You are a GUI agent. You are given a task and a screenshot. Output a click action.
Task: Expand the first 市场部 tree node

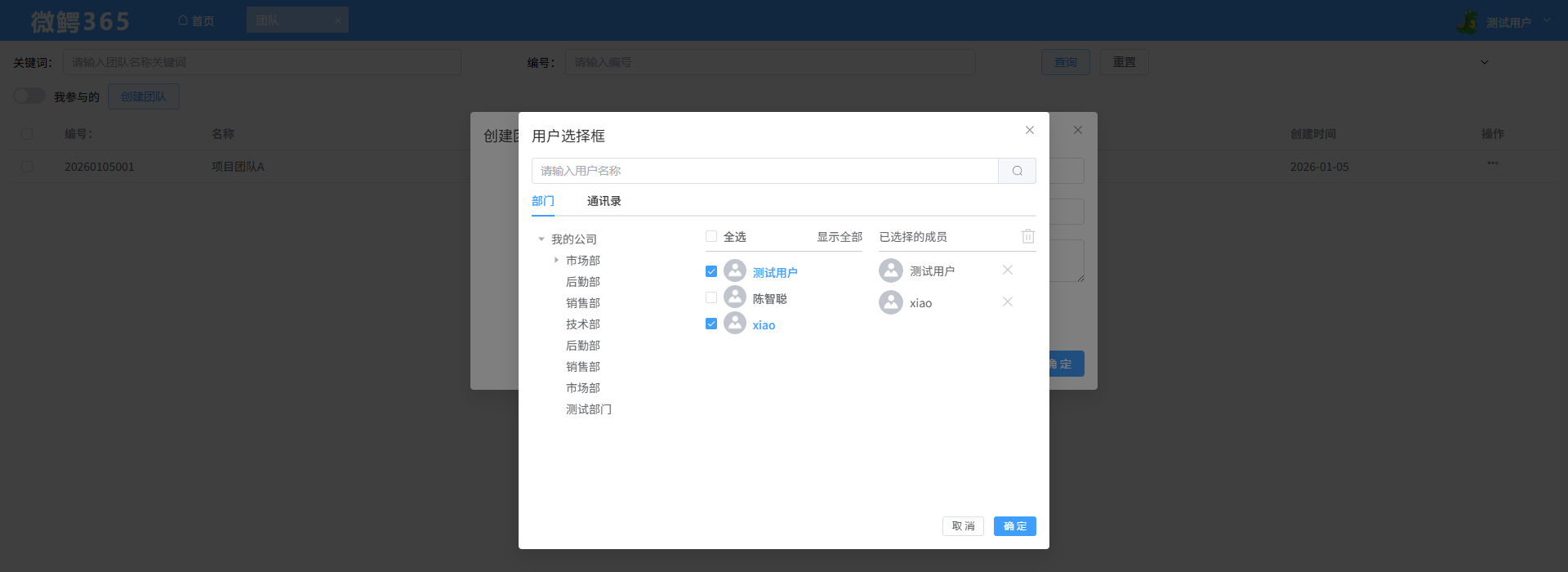(x=556, y=260)
